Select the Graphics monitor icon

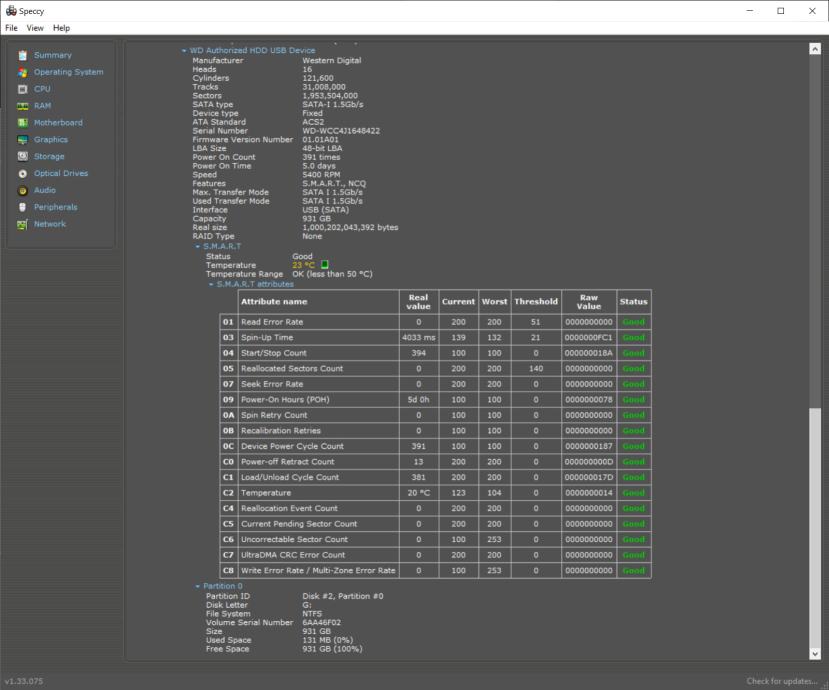coord(22,140)
